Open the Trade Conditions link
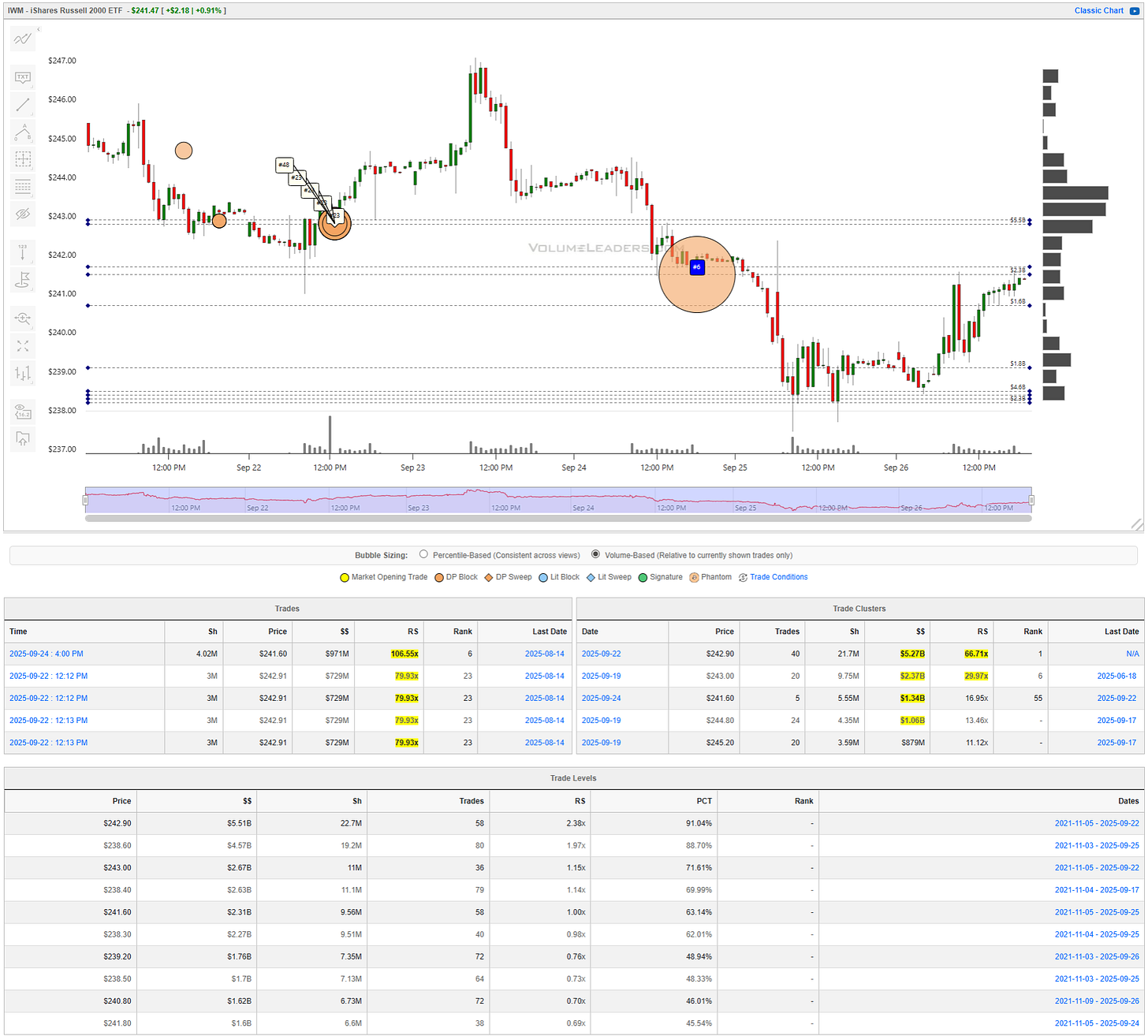This screenshot has width=1148, height=1036. pos(778,577)
